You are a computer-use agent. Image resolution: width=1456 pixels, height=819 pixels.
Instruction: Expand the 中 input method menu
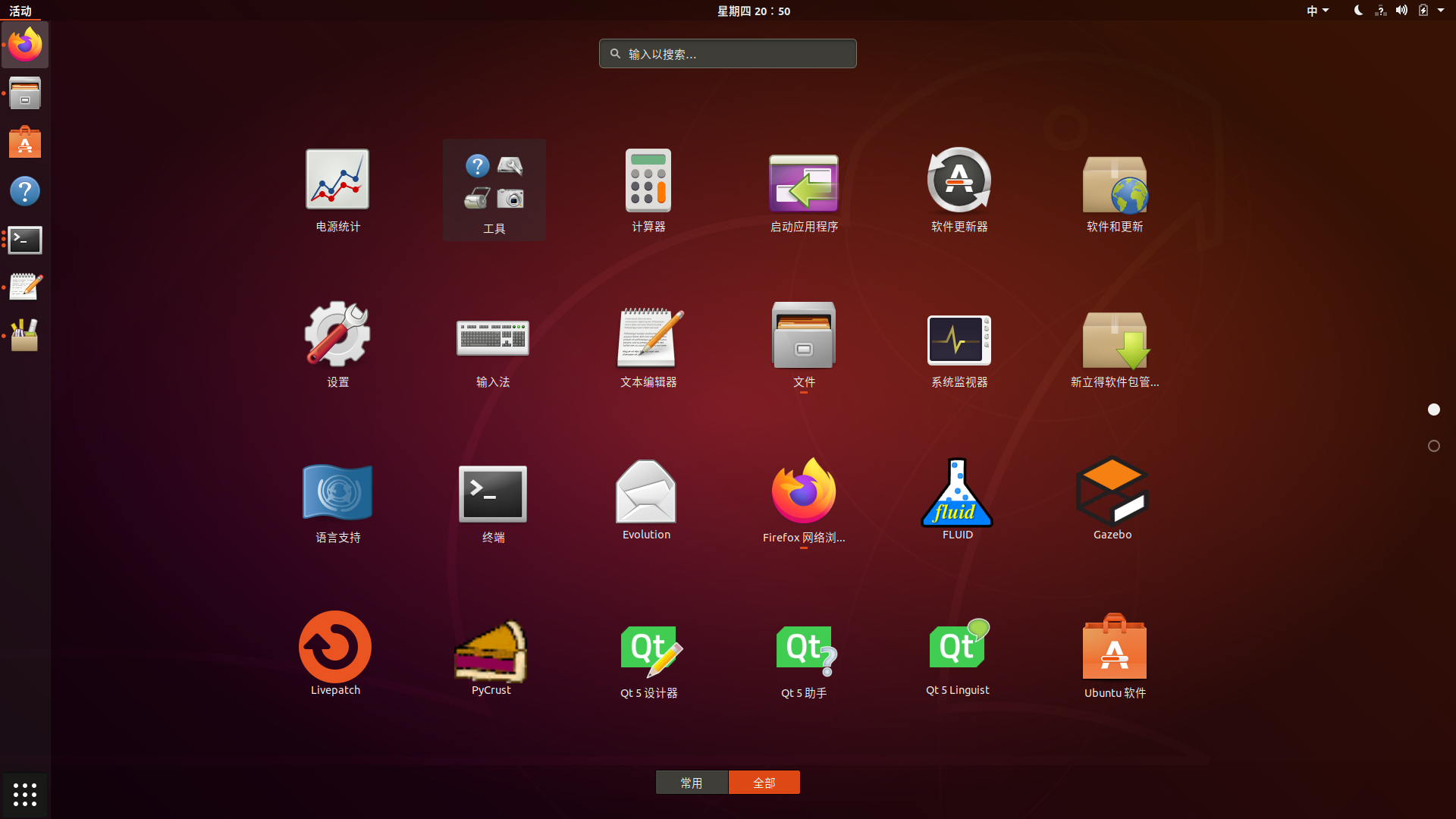[x=1317, y=11]
